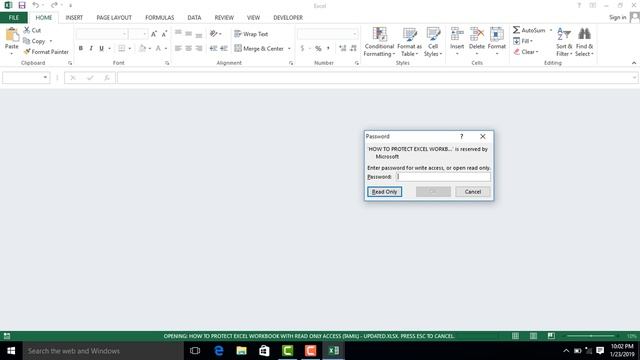Click the Increase Indent icon

224,48
